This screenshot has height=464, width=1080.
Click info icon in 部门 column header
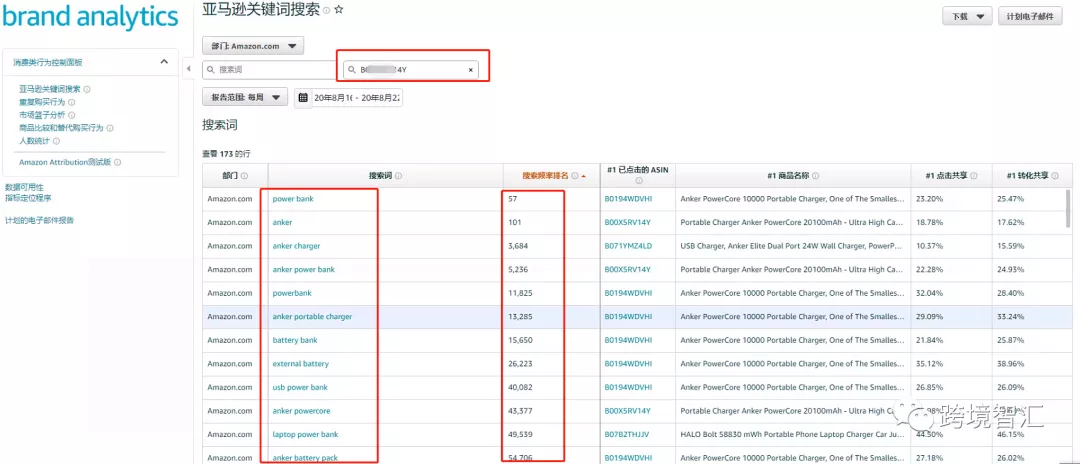coord(245,176)
